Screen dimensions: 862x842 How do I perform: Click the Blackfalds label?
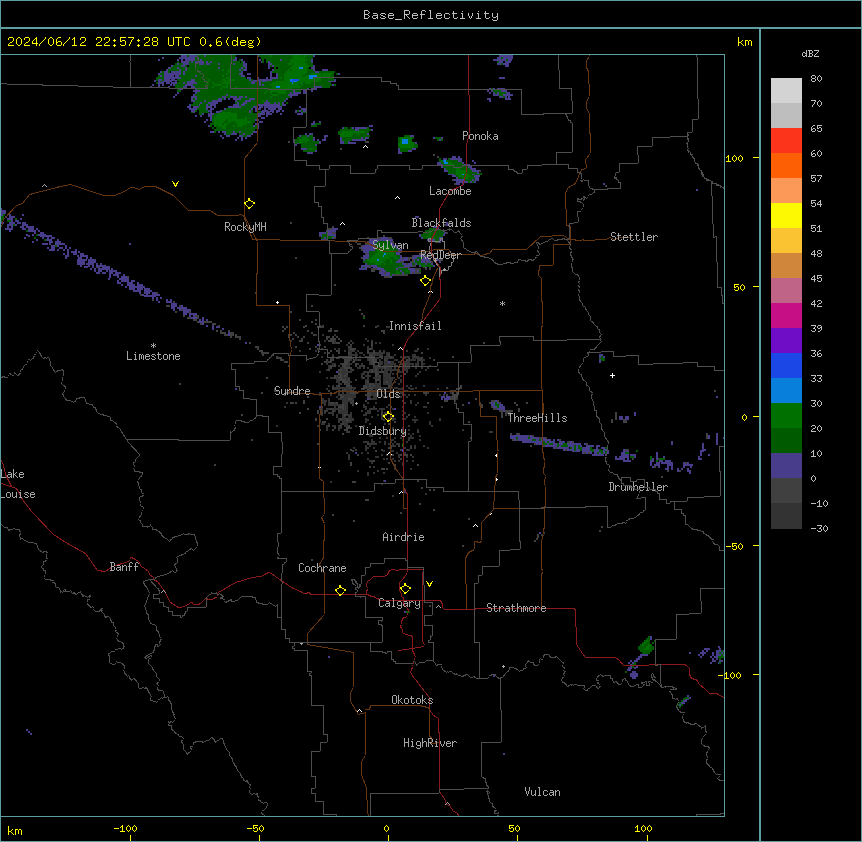click(x=441, y=223)
